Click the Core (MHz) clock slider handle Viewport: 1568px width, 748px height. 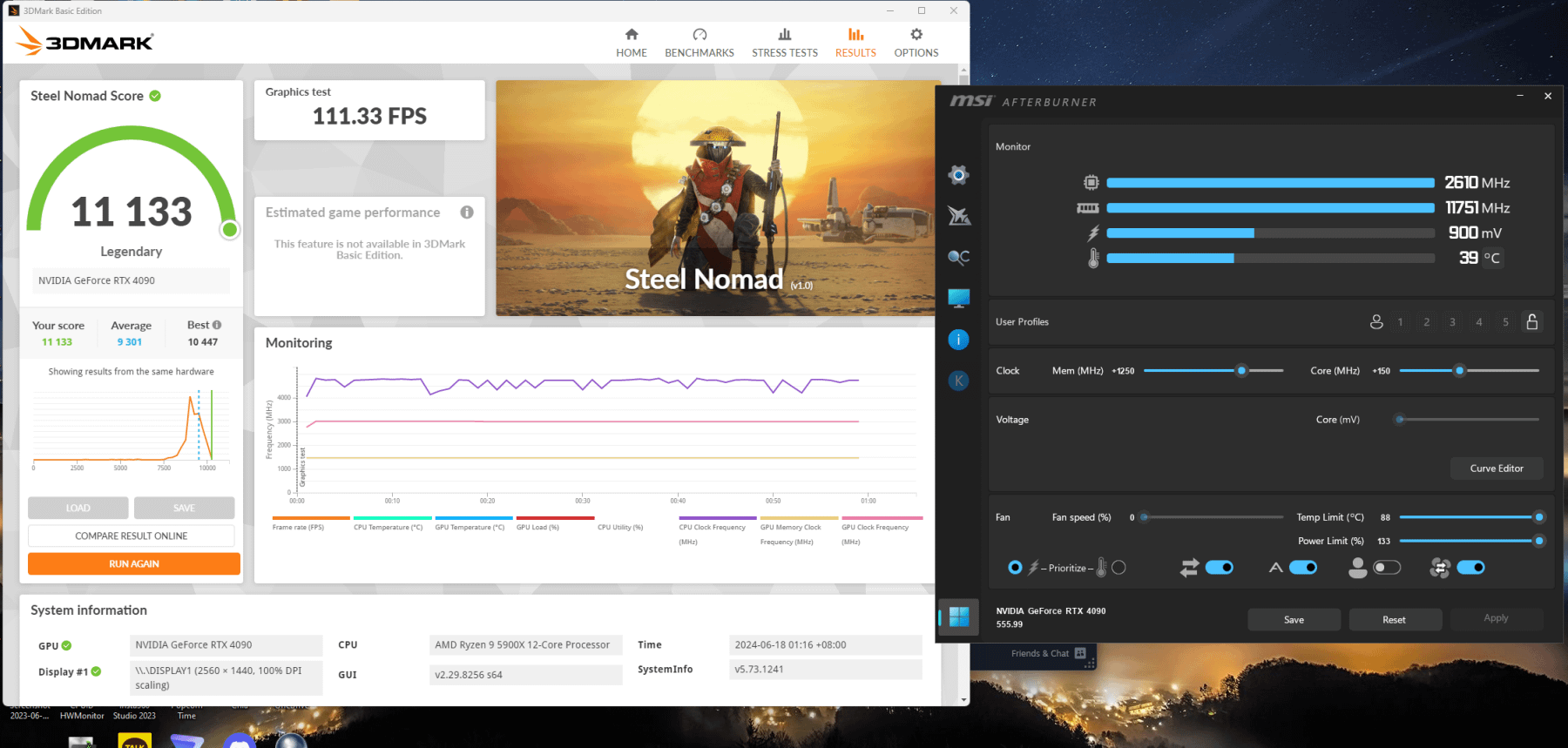[x=1459, y=371]
